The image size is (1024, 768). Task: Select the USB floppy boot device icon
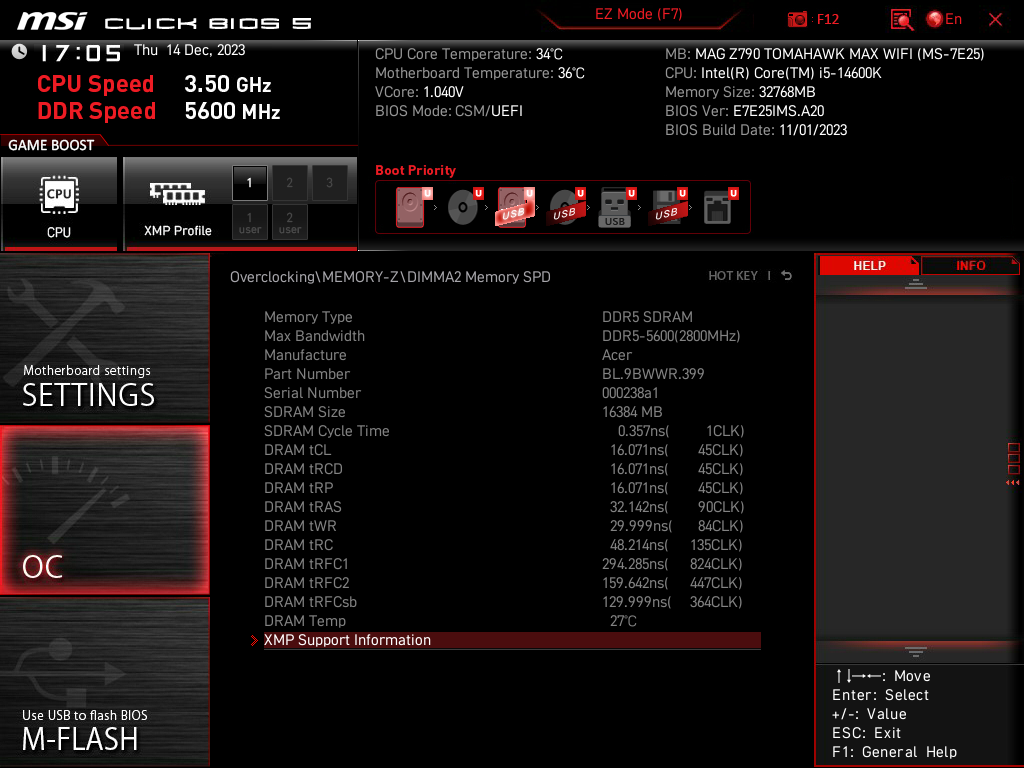point(667,207)
